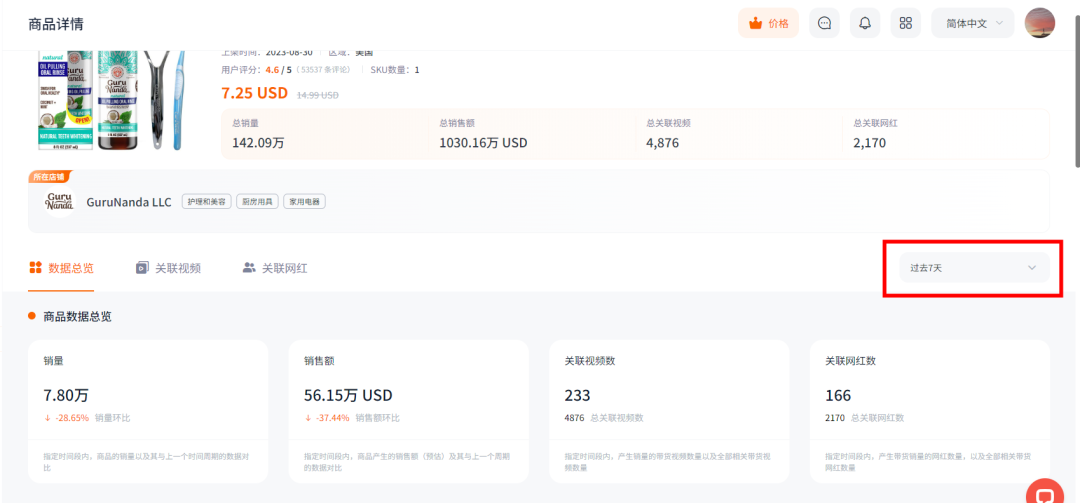Viewport: 1080px width, 503px height.
Task: Click the 关联视频数 233 value
Action: (x=577, y=396)
